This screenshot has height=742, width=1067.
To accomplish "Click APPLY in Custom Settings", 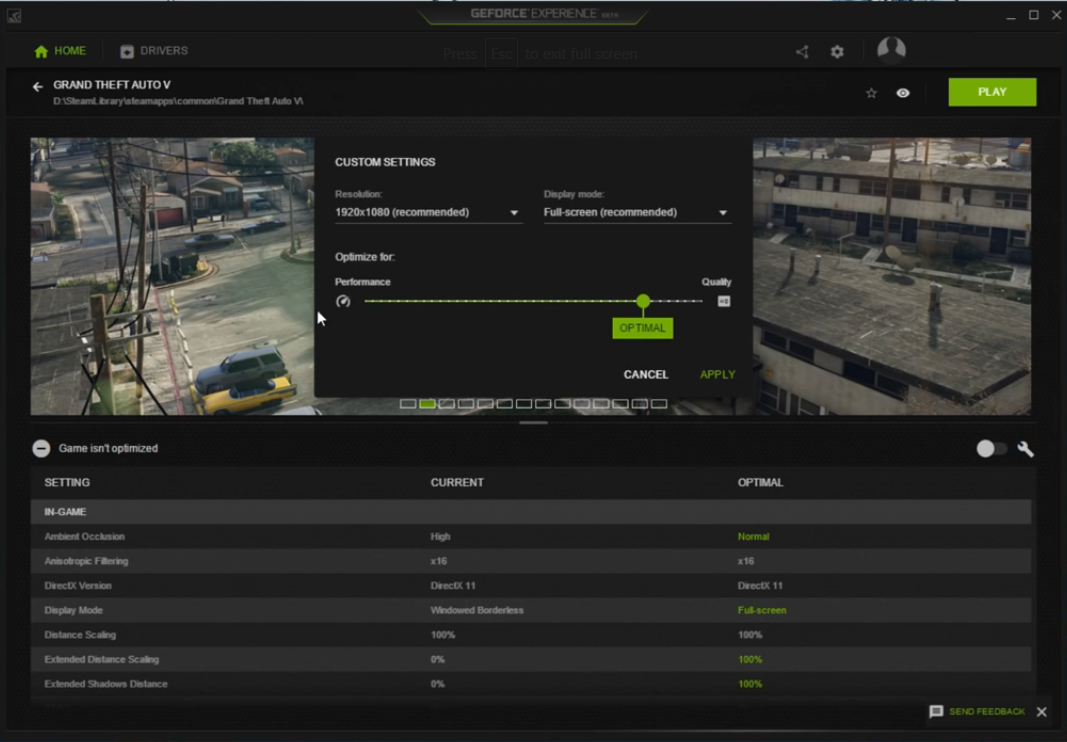I will (x=717, y=374).
